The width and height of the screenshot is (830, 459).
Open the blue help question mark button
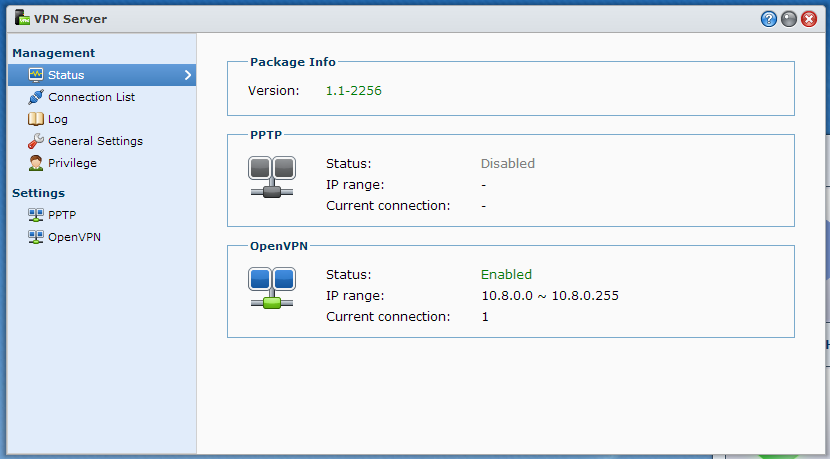tap(769, 19)
